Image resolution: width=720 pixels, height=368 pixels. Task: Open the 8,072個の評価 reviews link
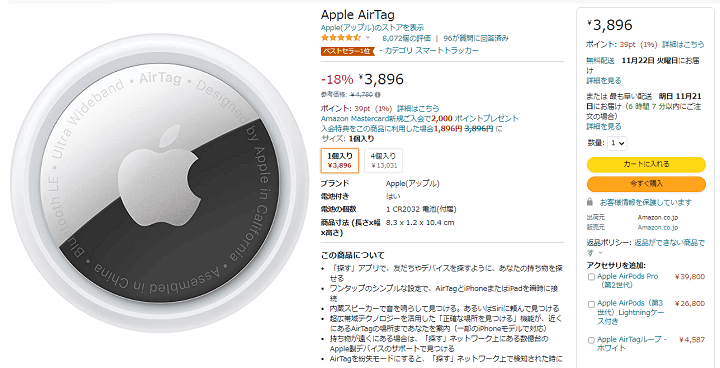coord(406,38)
